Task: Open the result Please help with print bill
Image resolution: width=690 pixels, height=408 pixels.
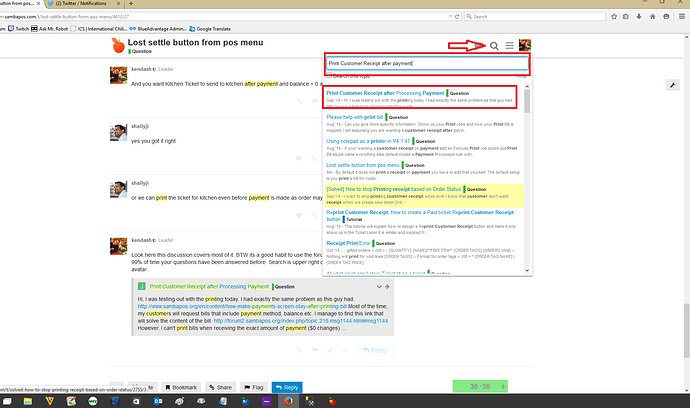Action: click(x=355, y=117)
